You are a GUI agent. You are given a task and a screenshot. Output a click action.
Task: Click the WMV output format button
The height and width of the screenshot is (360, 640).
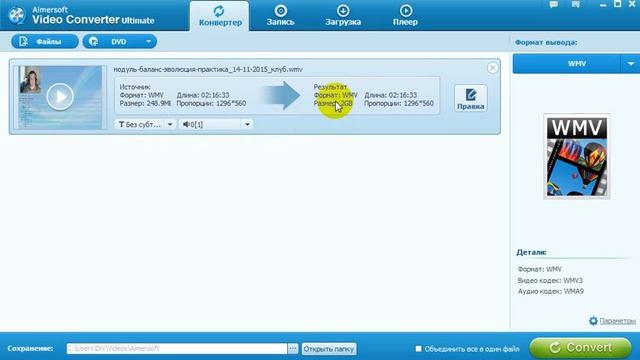click(567, 64)
